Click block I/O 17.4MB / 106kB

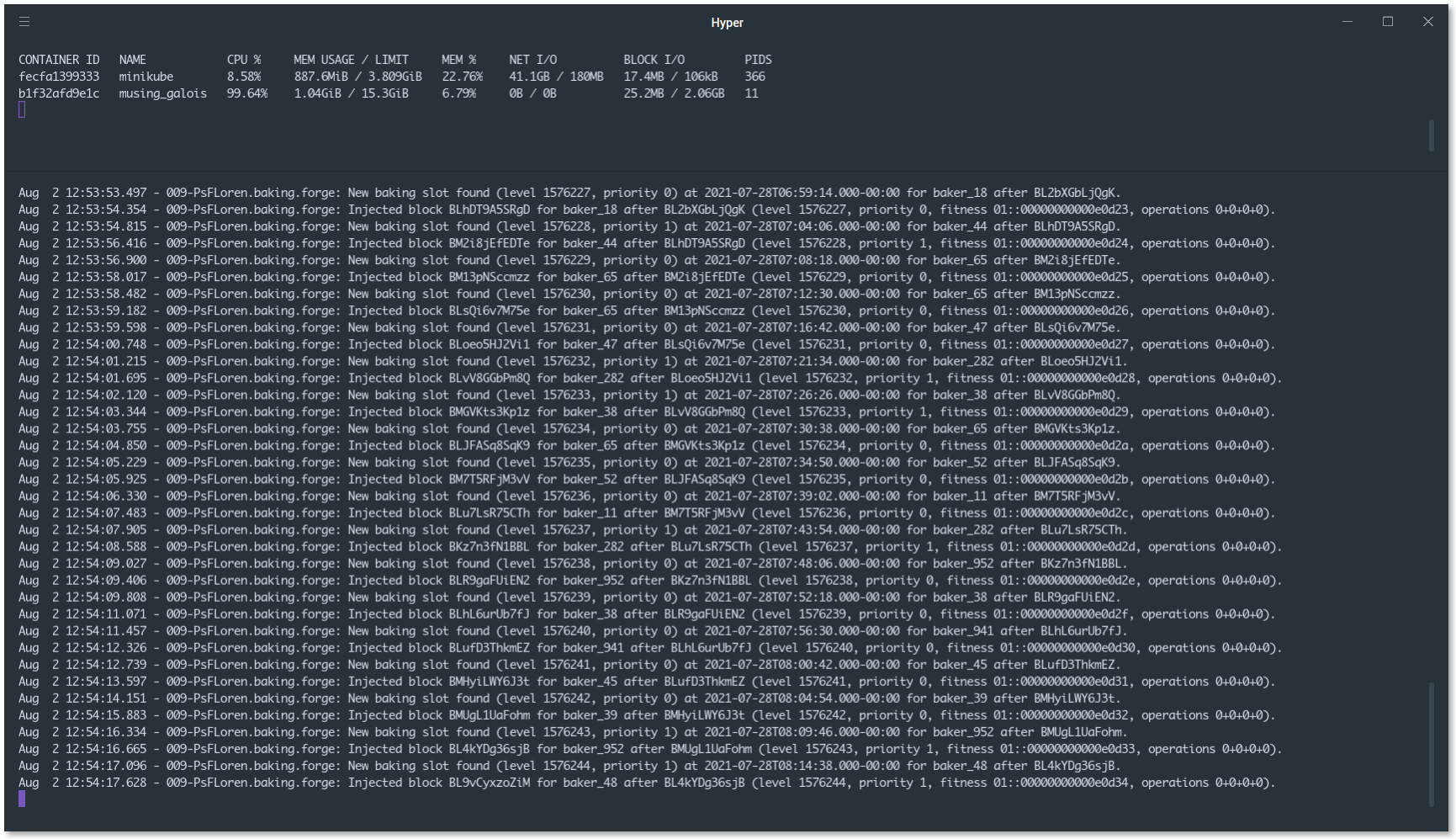pyautogui.click(x=670, y=77)
